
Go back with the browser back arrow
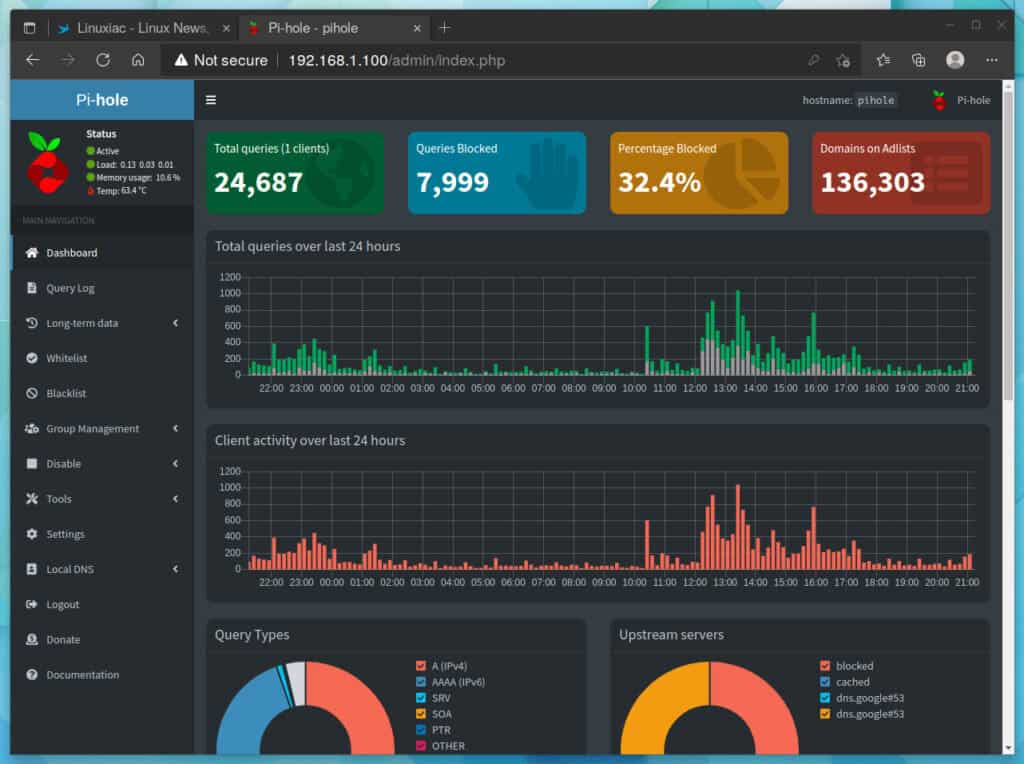coord(33,60)
